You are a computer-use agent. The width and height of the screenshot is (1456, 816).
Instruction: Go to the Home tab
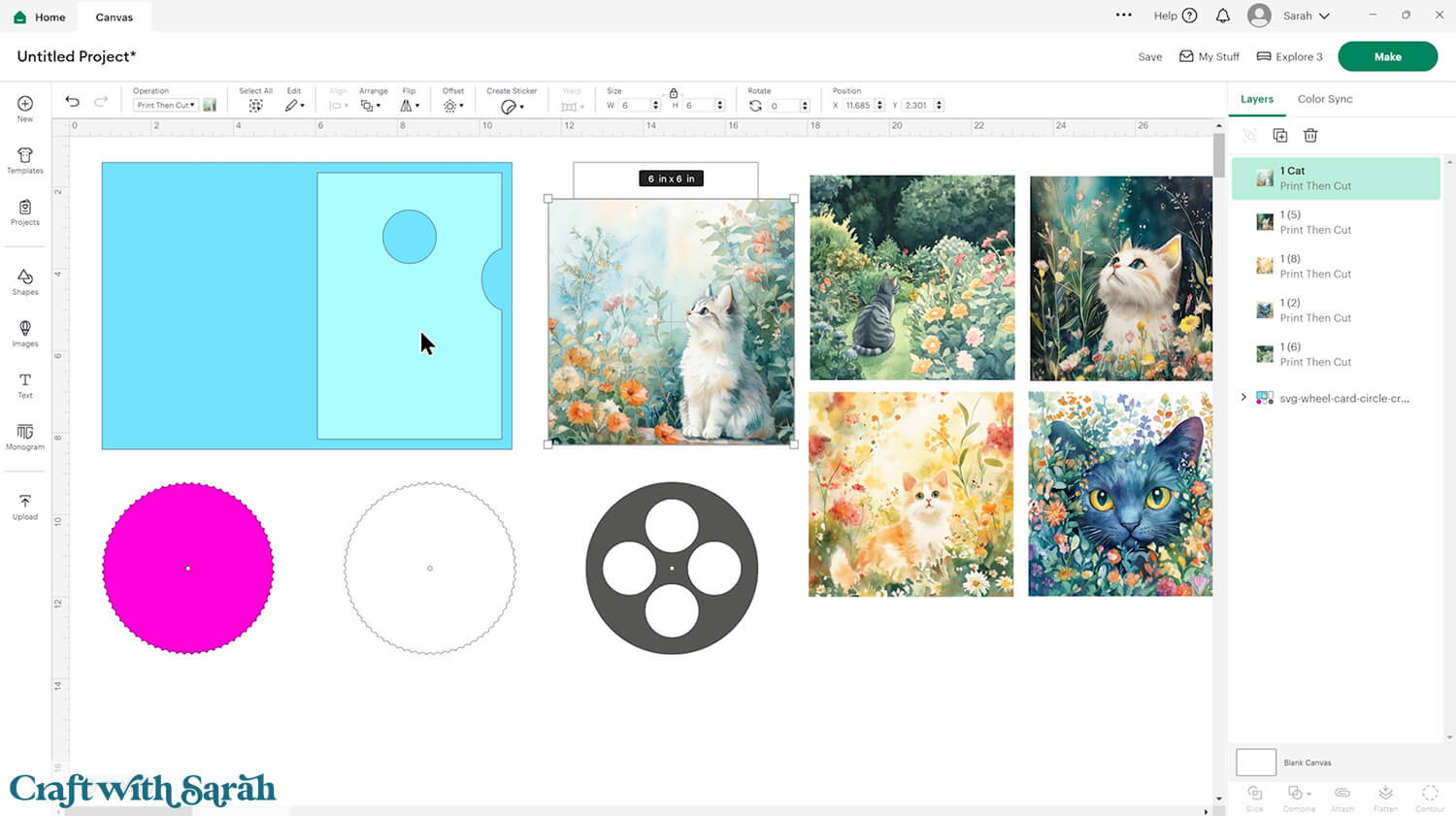(x=40, y=16)
